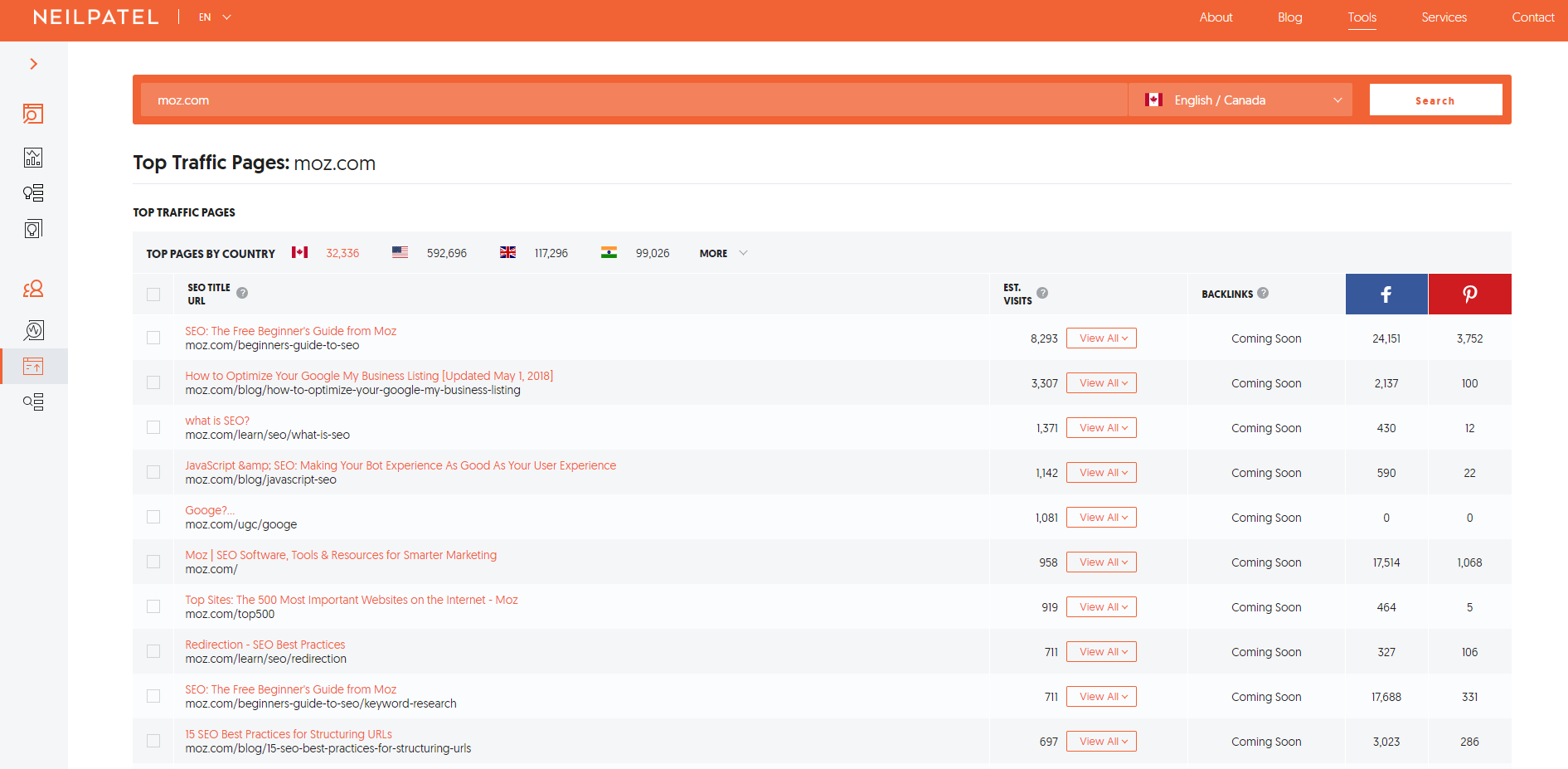Open the keyword ideas lightbulb sidebar icon
Image resolution: width=1568 pixels, height=769 pixels.
tap(33, 193)
